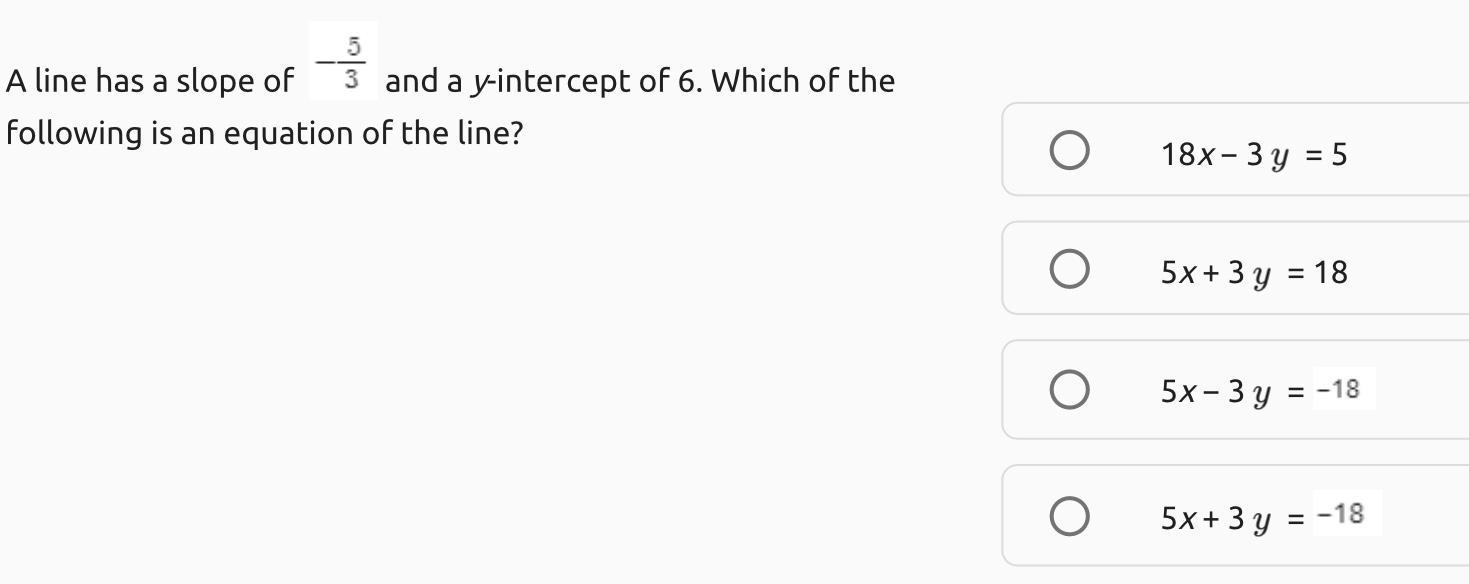Mark the radio button for 5x − 3y = −18
Viewport: 1469px width, 584px height.
pos(1069,389)
